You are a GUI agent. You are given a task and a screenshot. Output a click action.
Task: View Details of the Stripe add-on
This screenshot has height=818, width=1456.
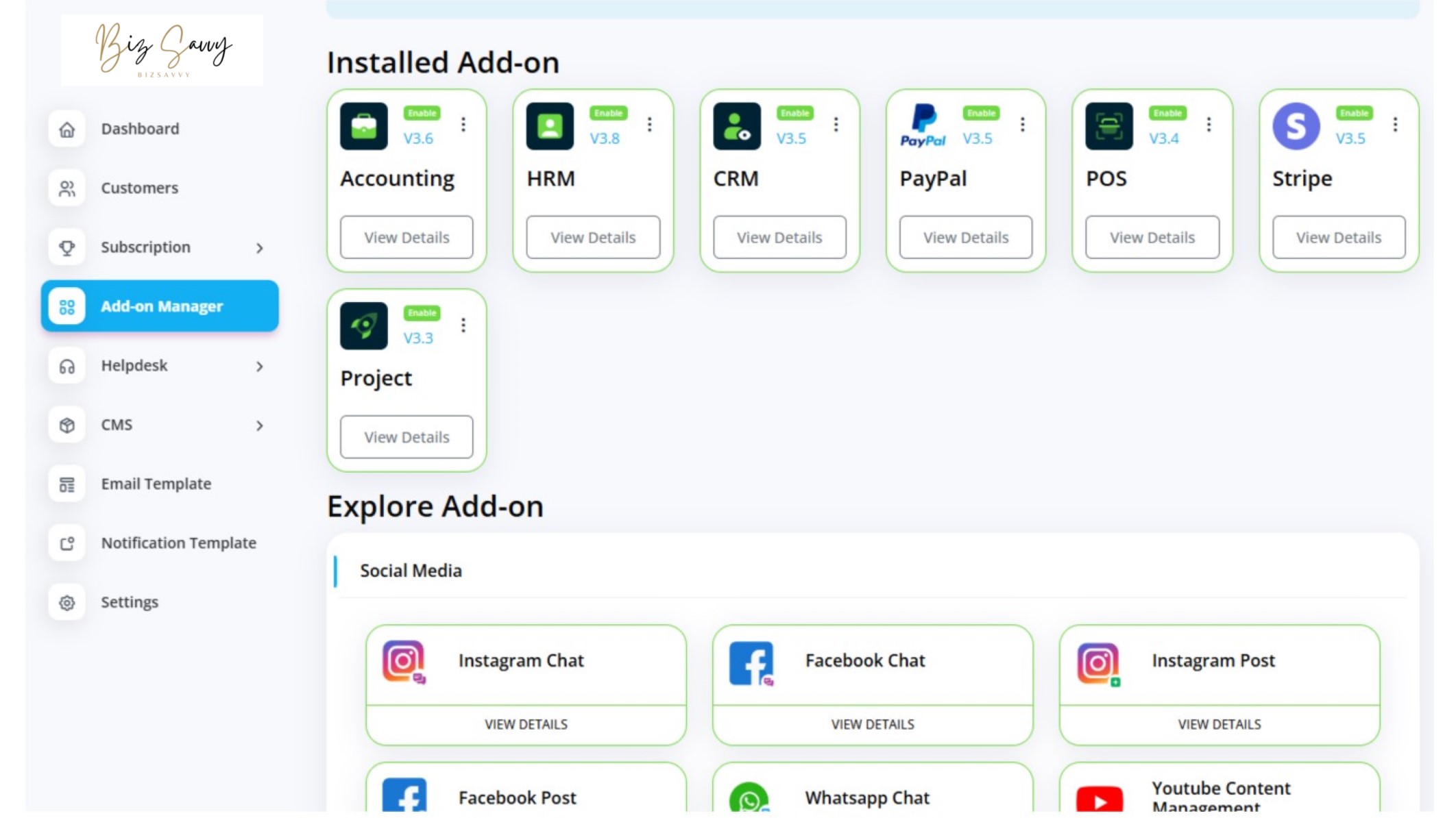[x=1339, y=238]
